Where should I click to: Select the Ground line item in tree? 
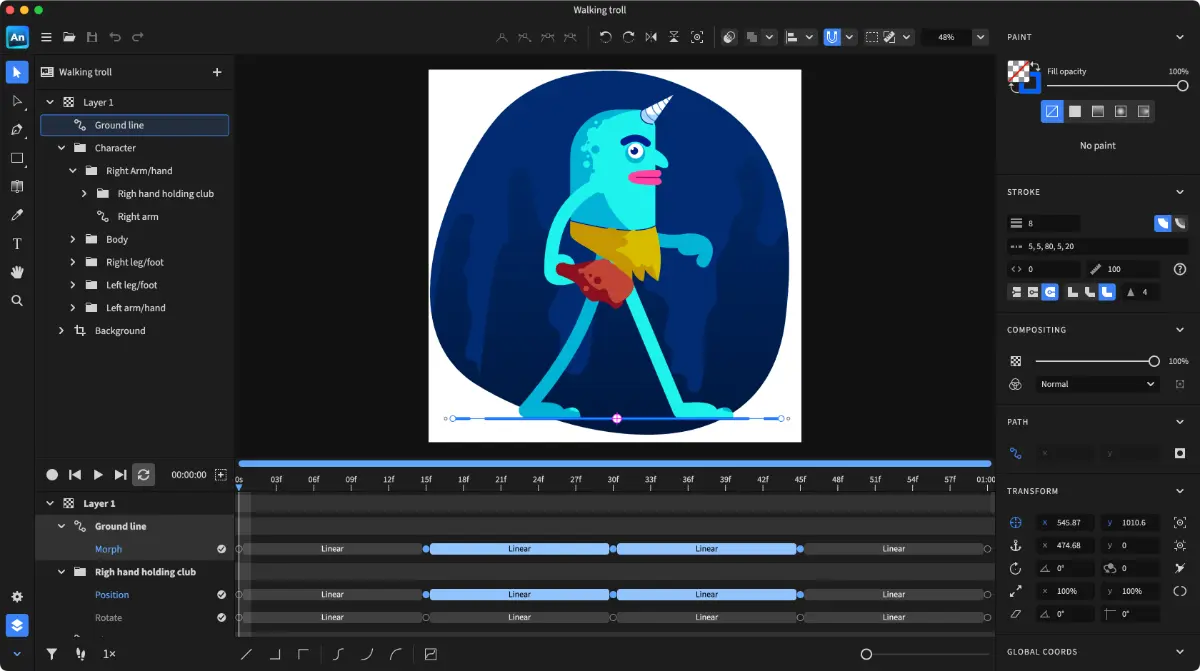[x=134, y=125]
